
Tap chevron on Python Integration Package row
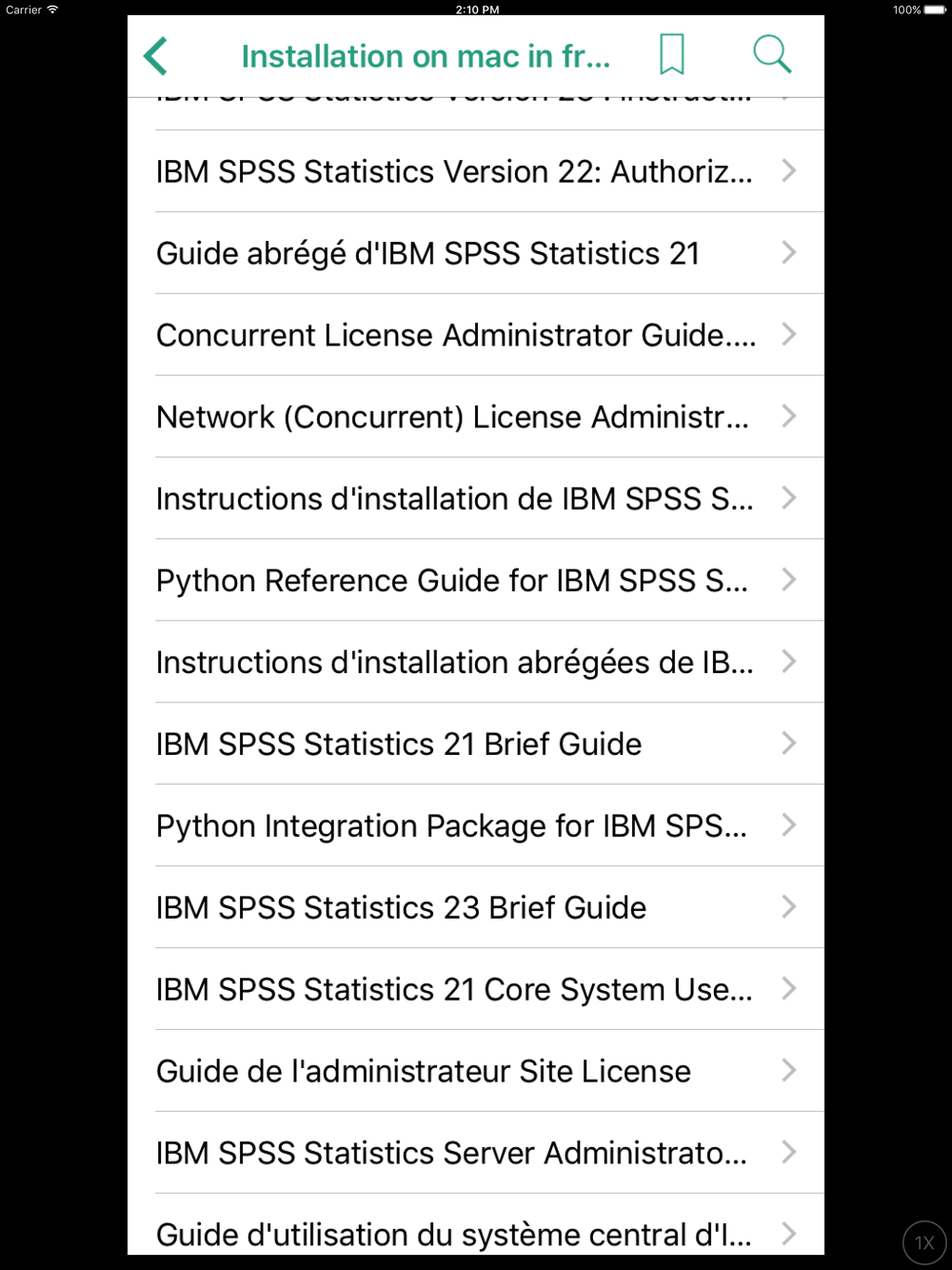click(x=789, y=825)
